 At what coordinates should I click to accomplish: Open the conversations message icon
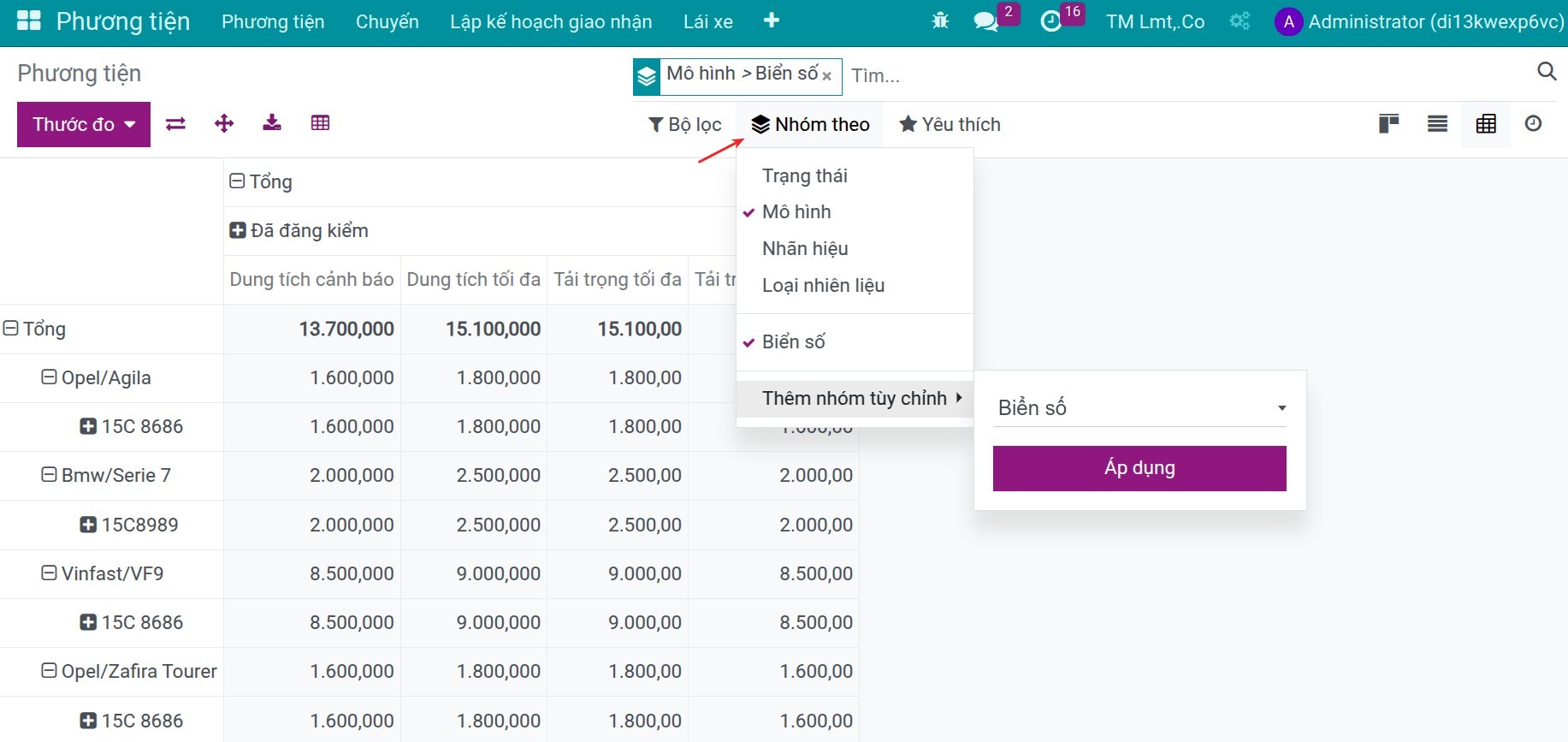[x=986, y=21]
